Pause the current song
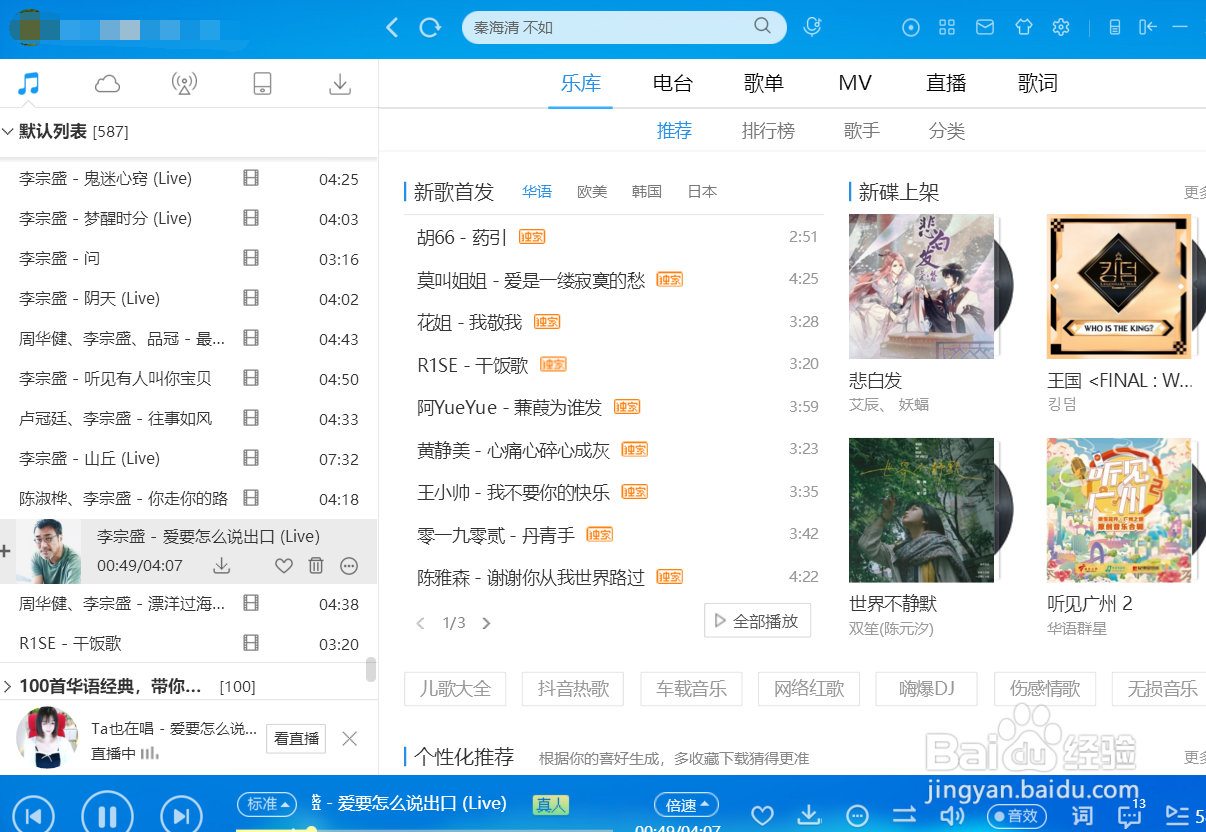 point(107,814)
